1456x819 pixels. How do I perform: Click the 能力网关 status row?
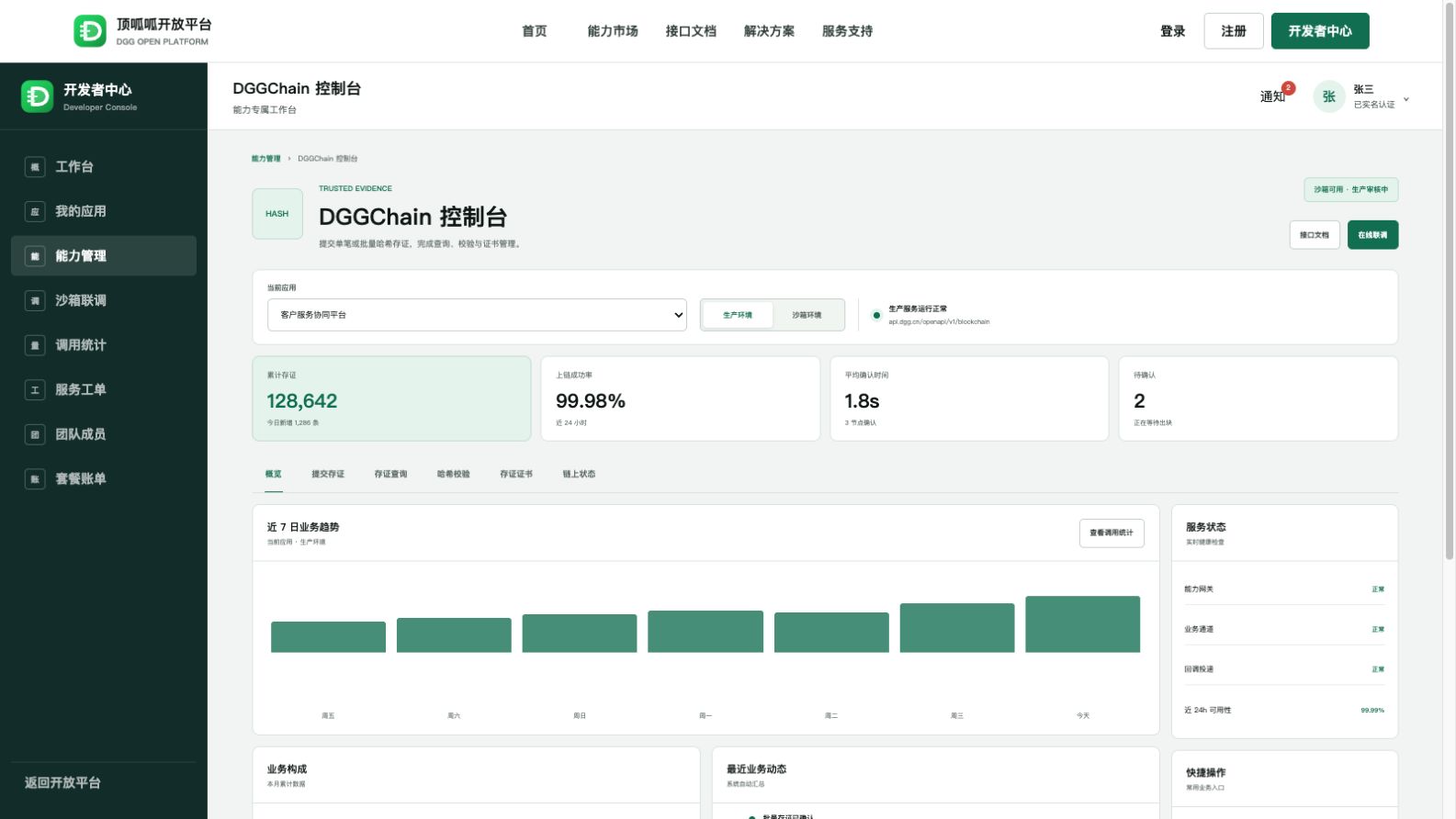(1284, 589)
